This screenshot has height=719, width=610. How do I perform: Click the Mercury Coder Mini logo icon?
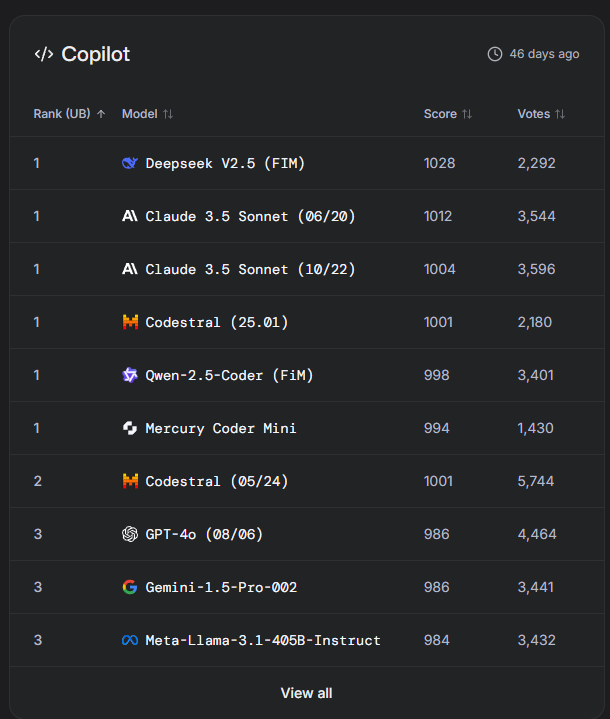[x=130, y=428]
